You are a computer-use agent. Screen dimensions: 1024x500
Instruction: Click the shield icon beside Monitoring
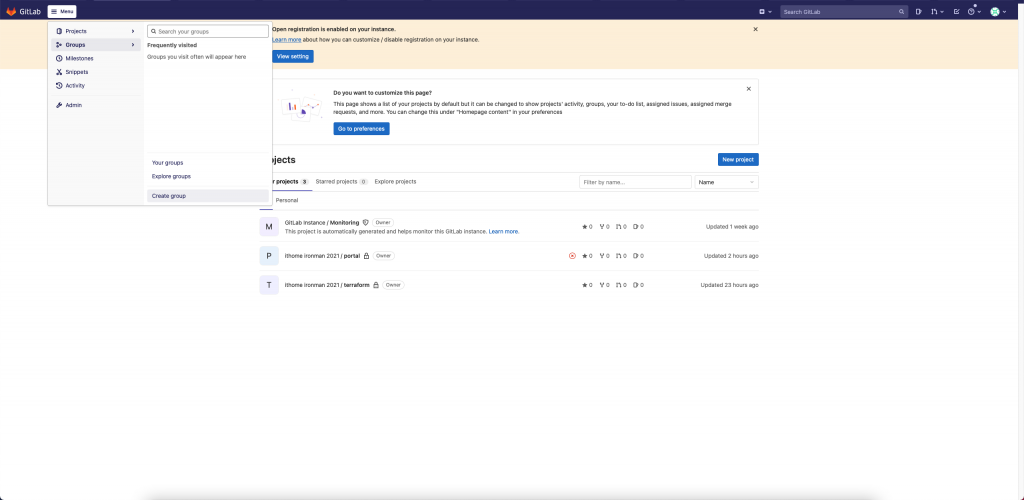click(x=366, y=223)
